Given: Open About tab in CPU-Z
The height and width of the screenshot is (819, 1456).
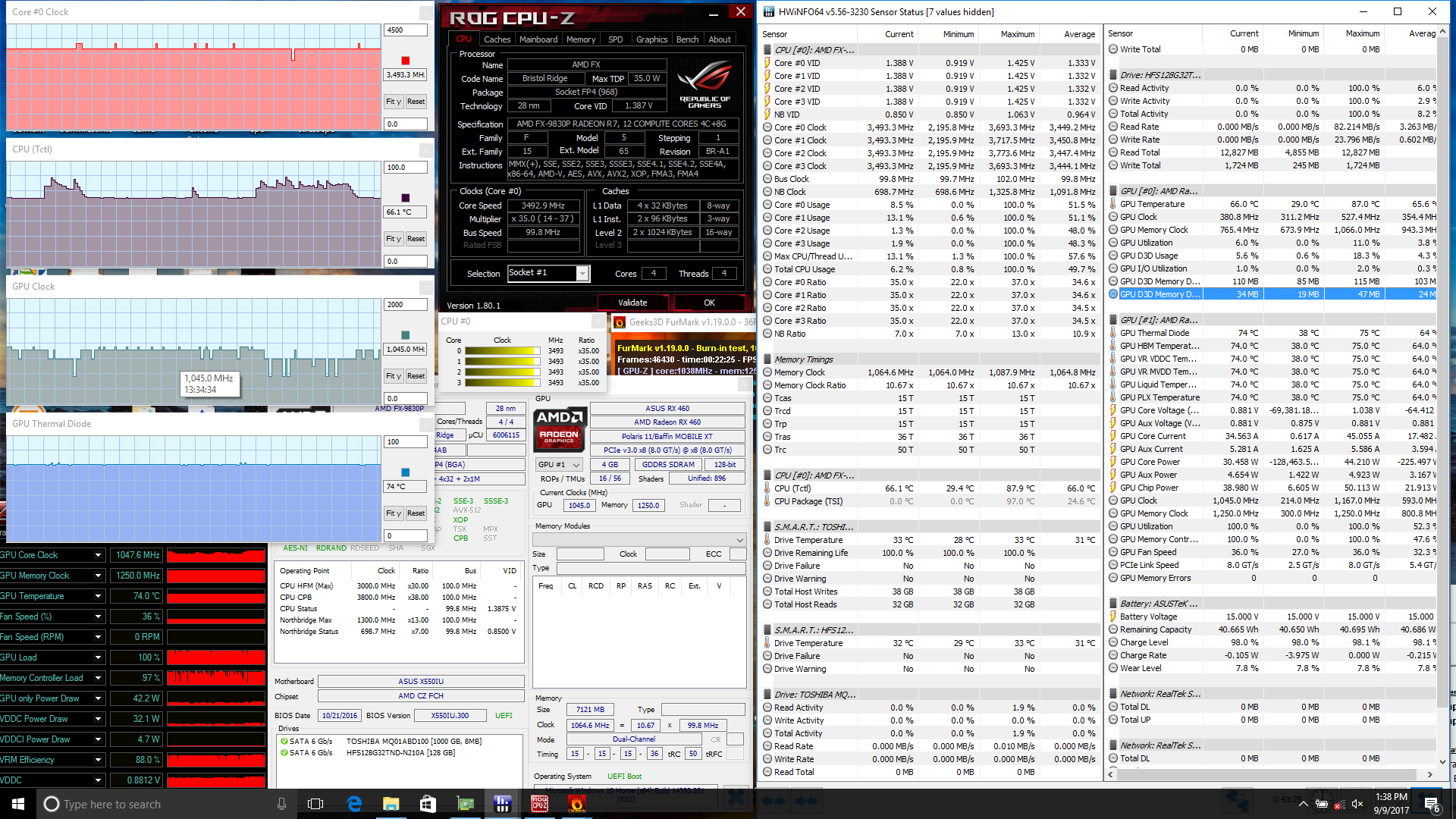Looking at the screenshot, I should (x=720, y=39).
